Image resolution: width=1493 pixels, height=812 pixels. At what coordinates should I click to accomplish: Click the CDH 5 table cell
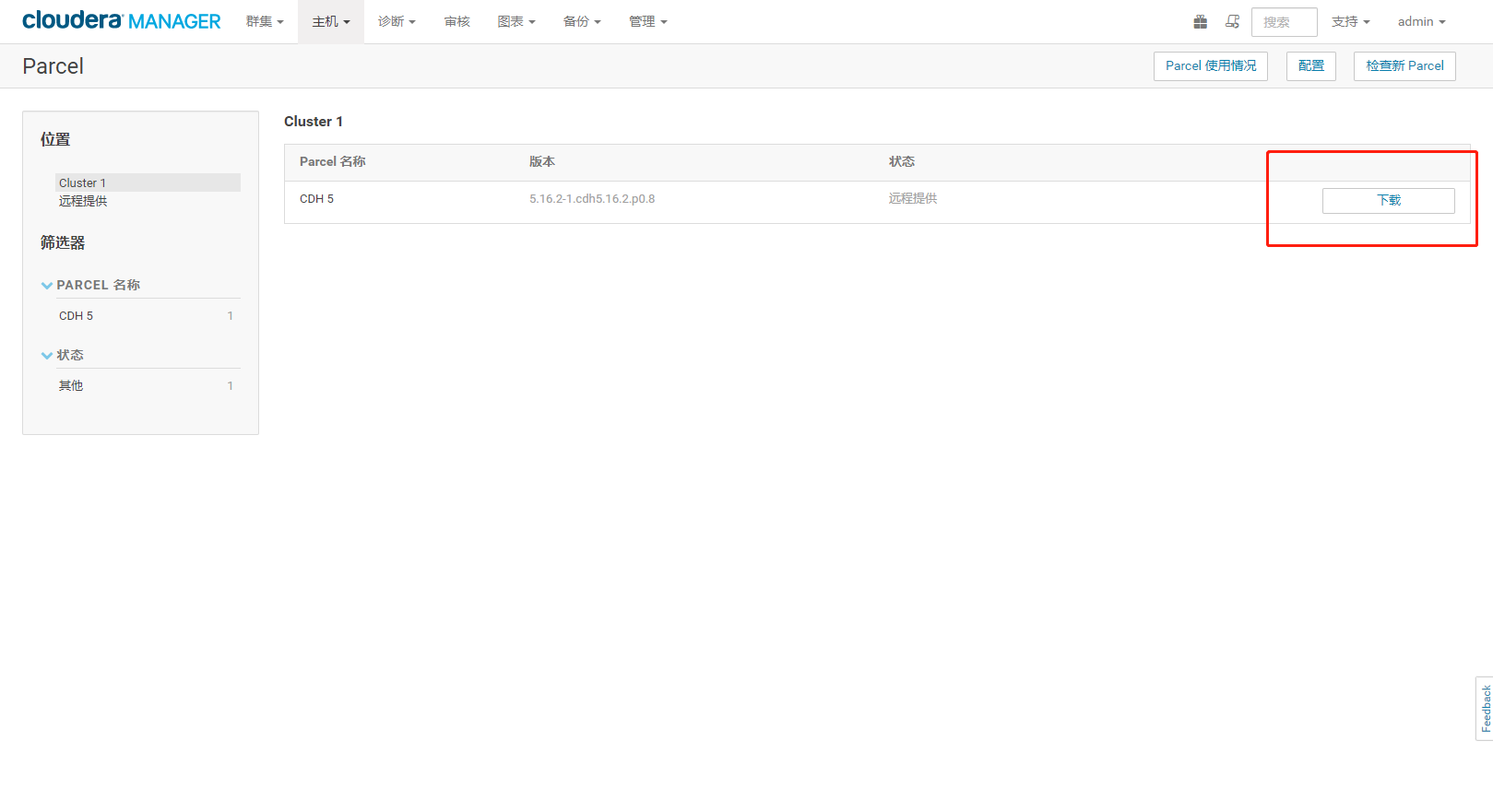click(316, 198)
